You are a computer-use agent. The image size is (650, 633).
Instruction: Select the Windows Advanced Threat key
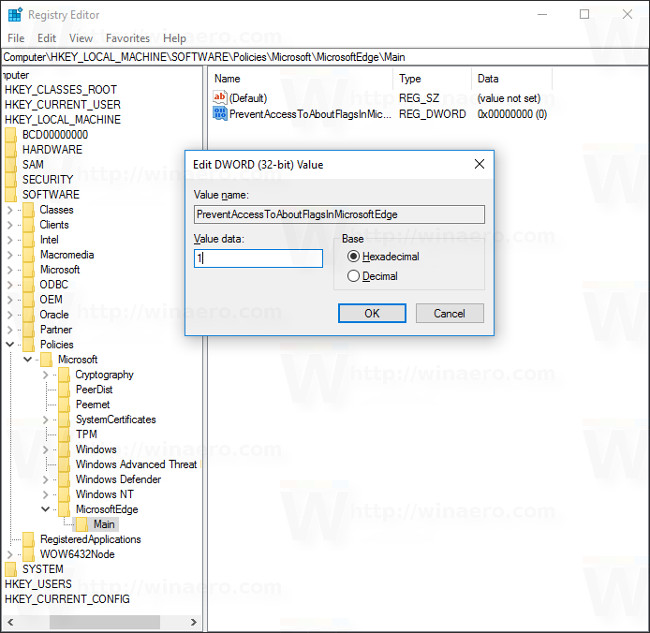(x=136, y=464)
